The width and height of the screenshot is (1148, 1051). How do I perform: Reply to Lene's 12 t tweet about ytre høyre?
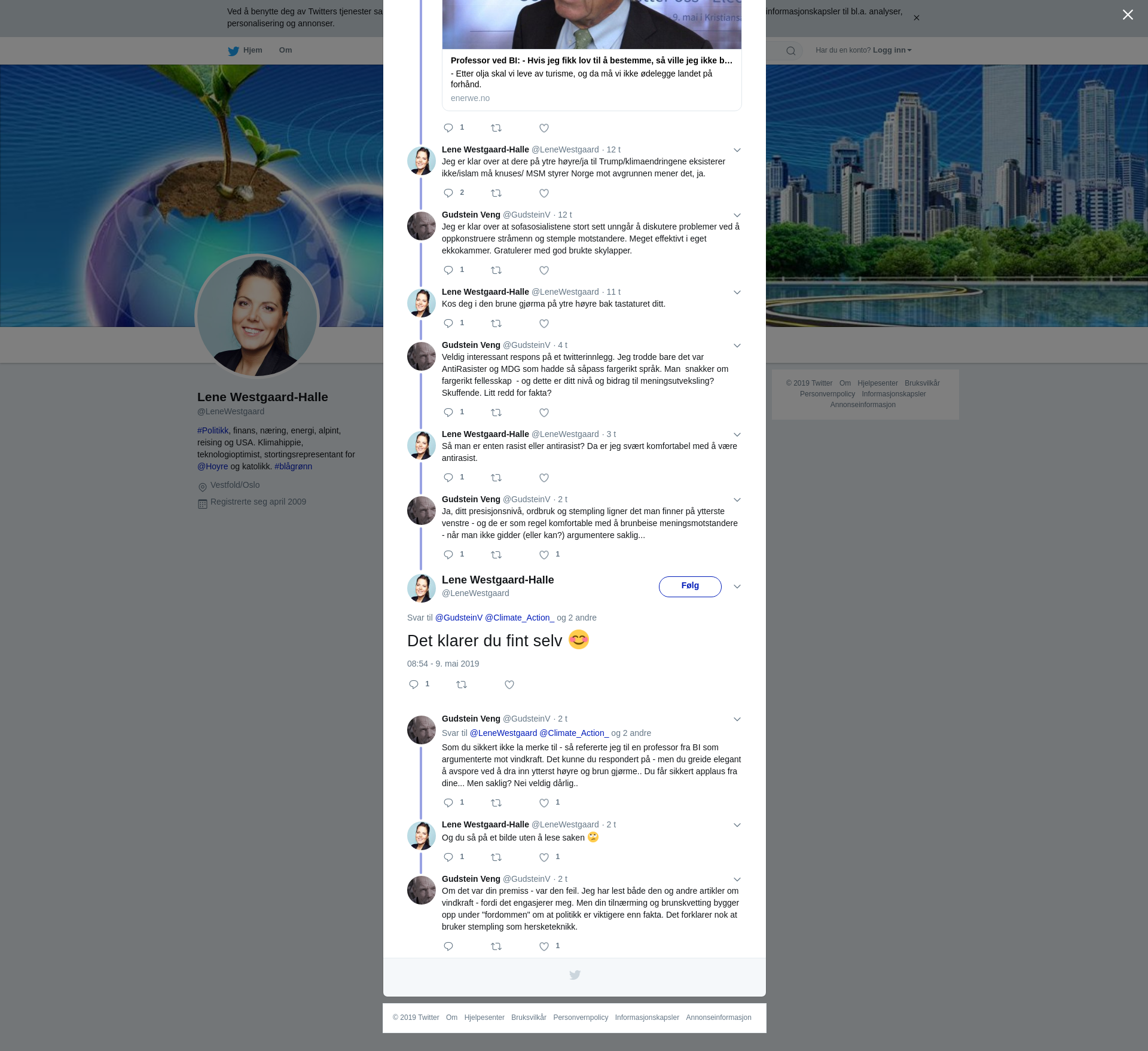(x=448, y=193)
